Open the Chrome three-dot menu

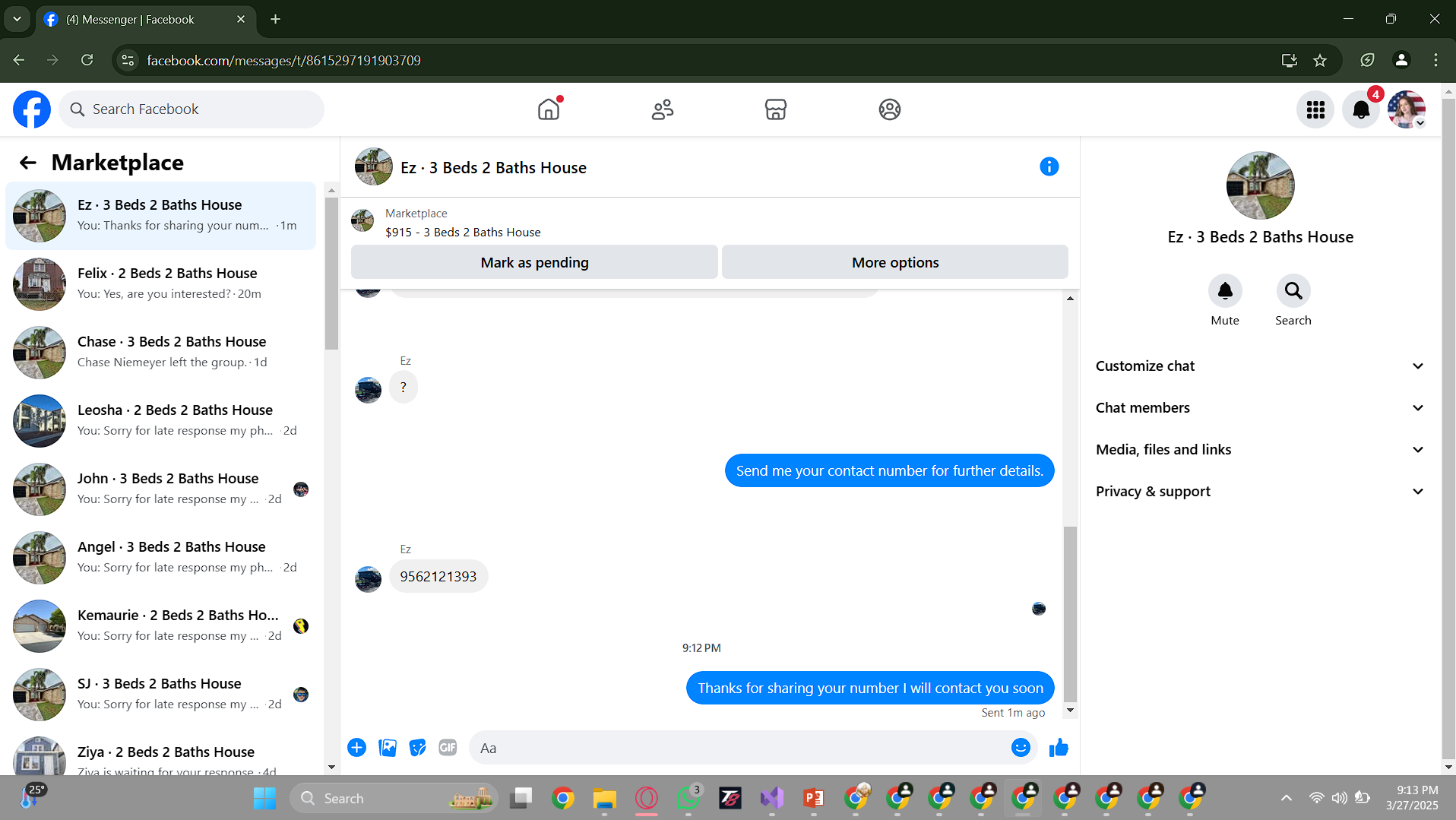tap(1435, 60)
